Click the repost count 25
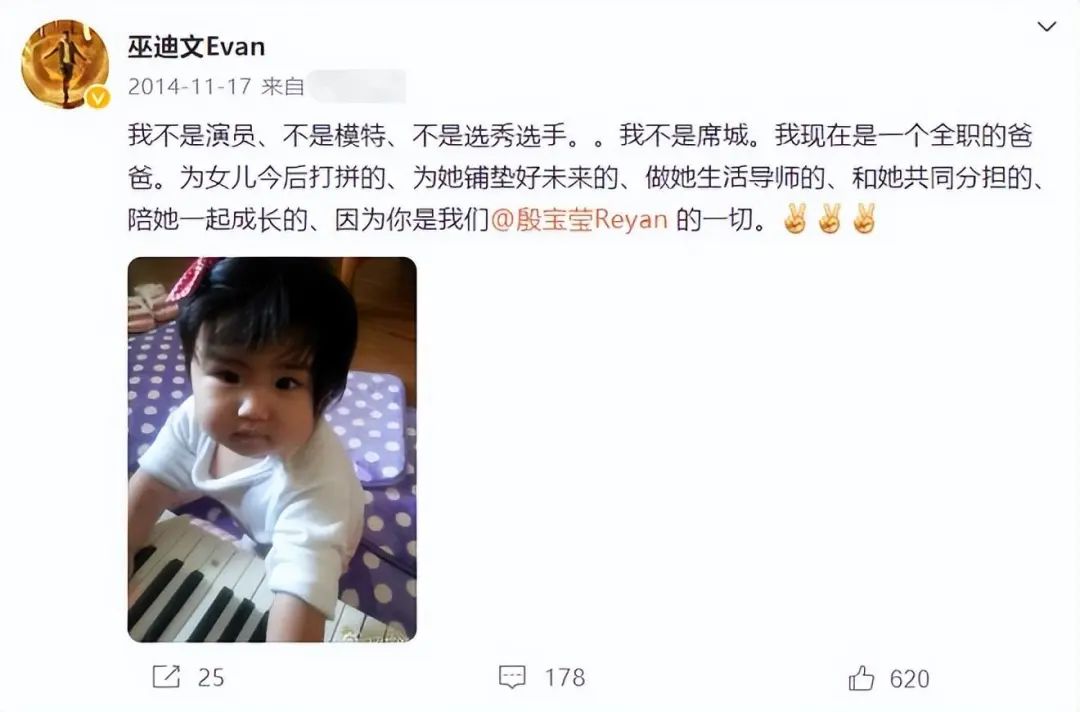The height and width of the screenshot is (712, 1080). [x=211, y=678]
